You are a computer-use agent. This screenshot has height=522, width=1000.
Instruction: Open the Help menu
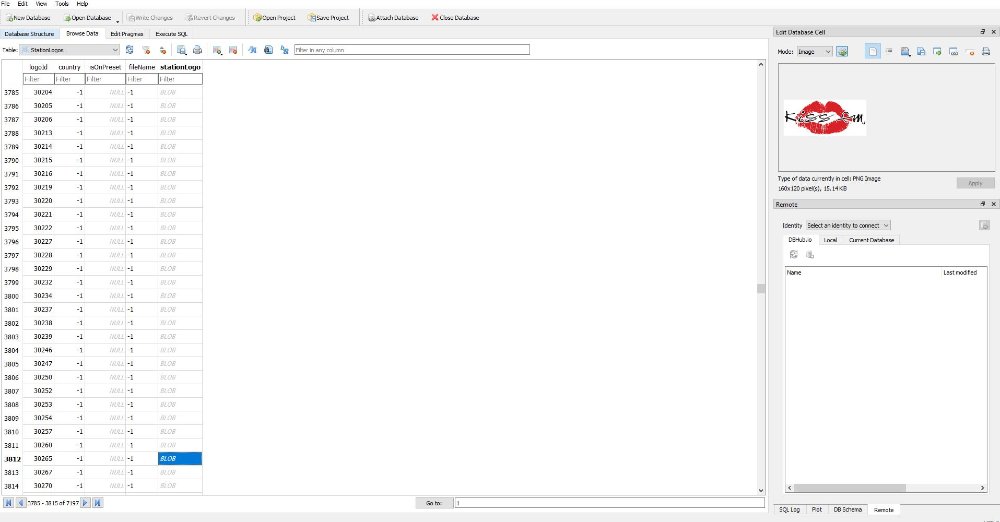pyautogui.click(x=82, y=4)
